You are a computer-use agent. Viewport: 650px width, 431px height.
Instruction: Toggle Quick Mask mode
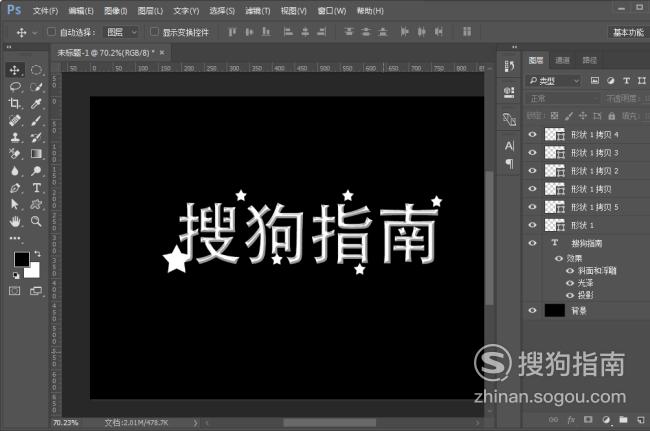(x=15, y=291)
